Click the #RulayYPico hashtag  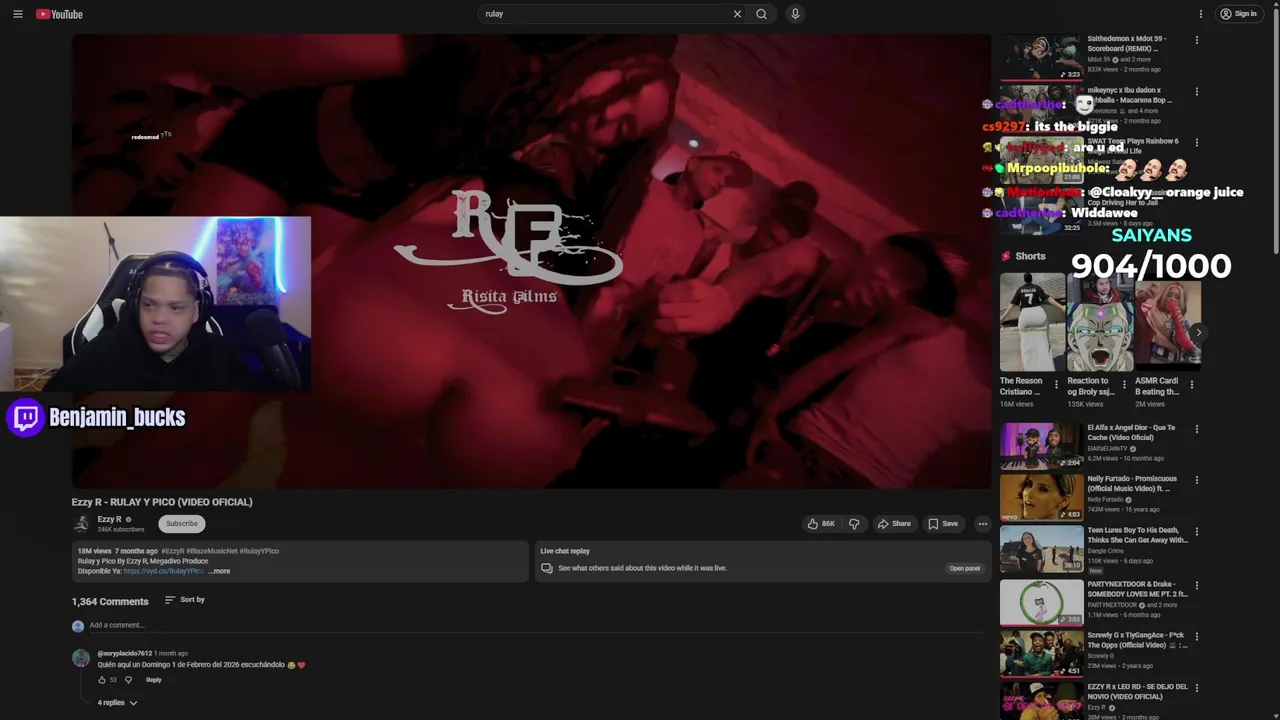pyautogui.click(x=259, y=551)
